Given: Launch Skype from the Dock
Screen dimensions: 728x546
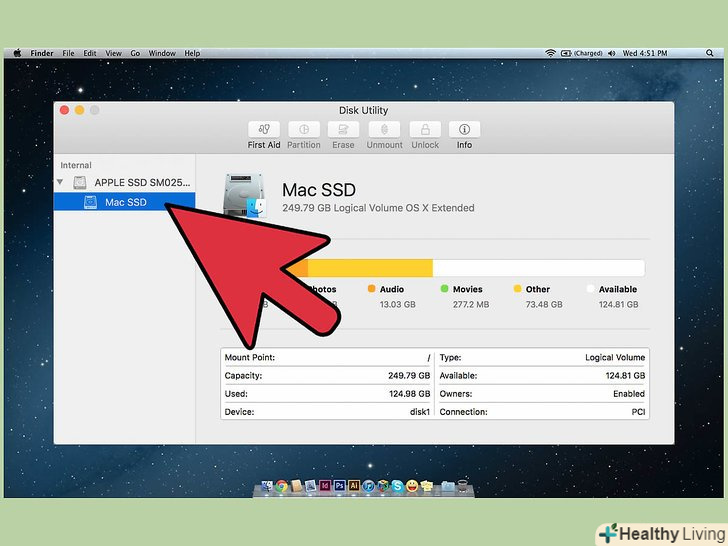Looking at the screenshot, I should pyautogui.click(x=397, y=486).
